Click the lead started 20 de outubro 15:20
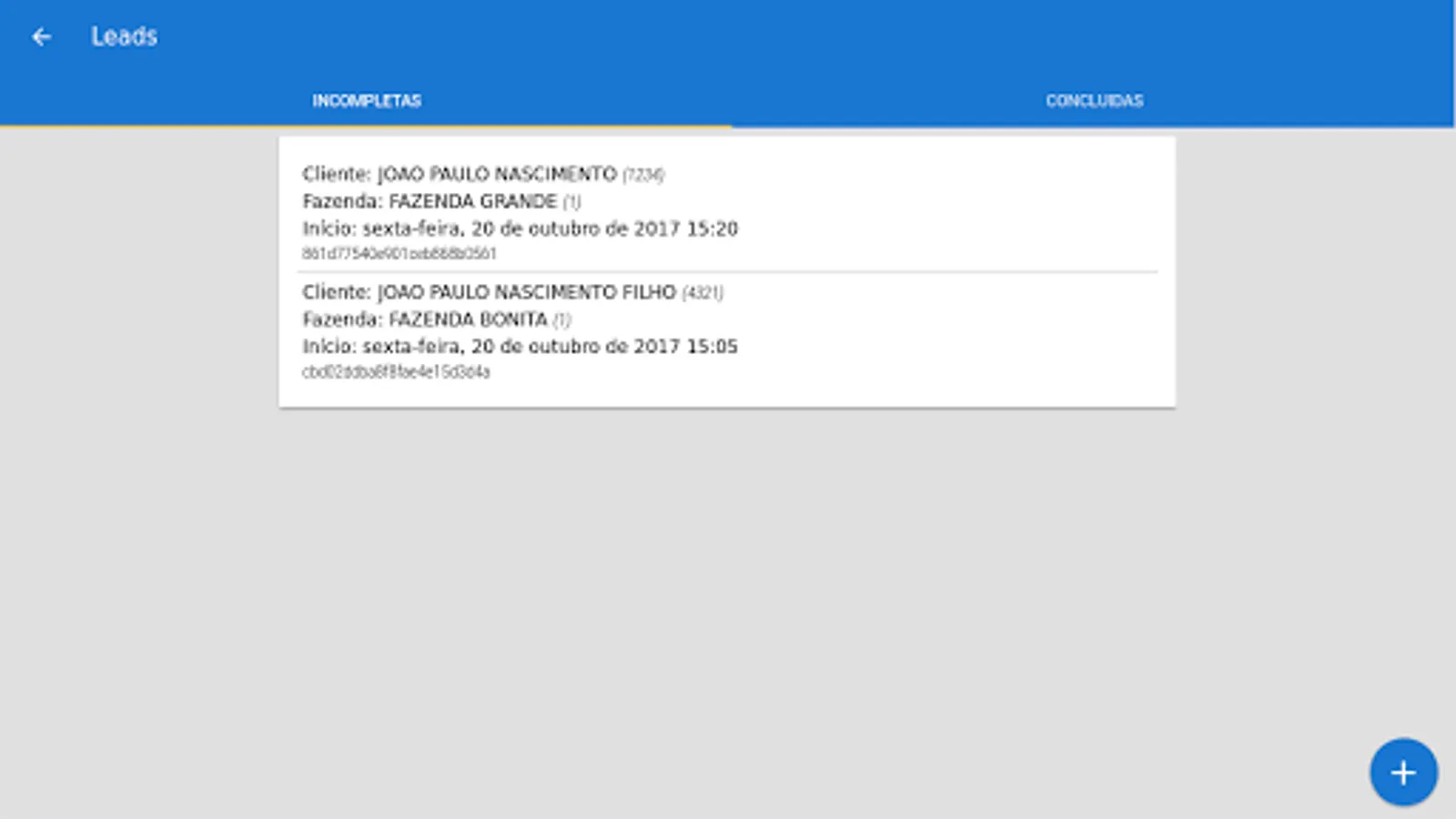 (x=521, y=228)
